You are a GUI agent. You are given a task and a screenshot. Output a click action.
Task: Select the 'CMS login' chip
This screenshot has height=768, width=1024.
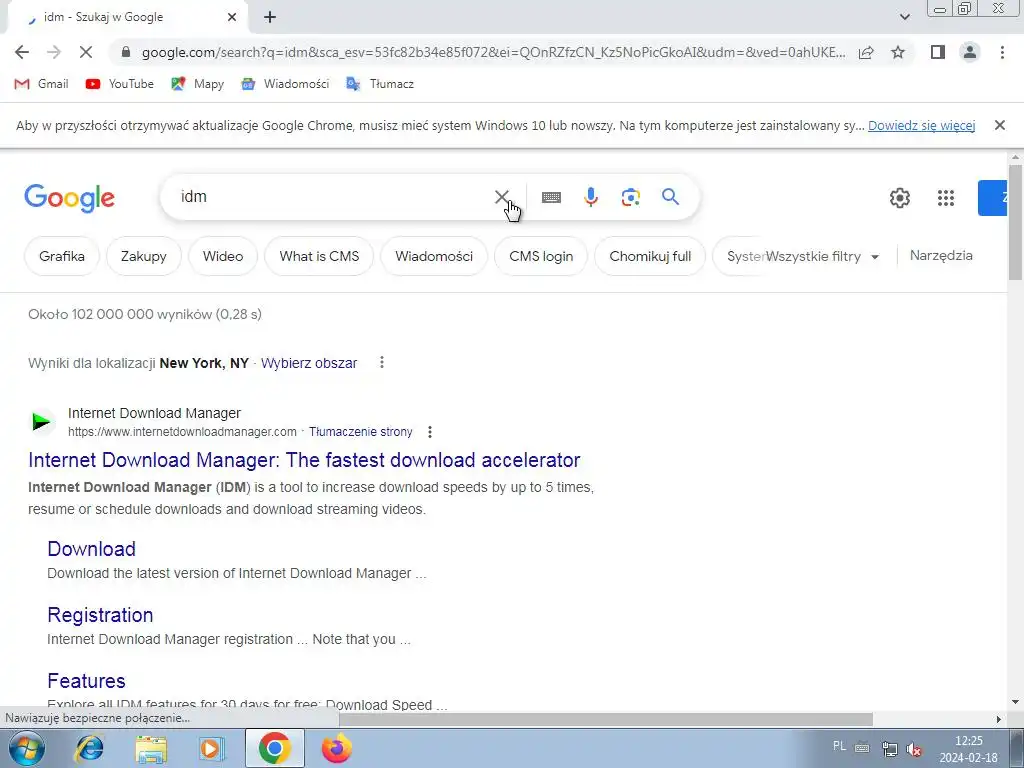pyautogui.click(x=541, y=256)
